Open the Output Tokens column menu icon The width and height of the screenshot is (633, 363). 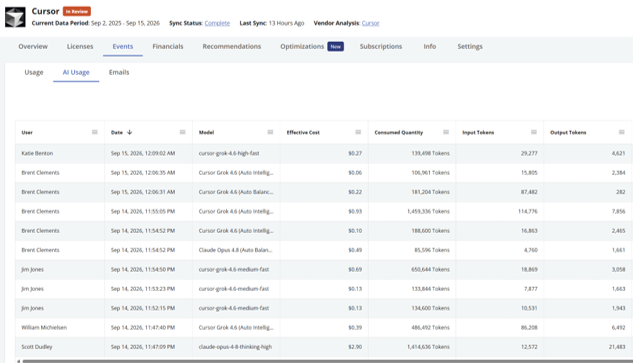[x=622, y=132]
